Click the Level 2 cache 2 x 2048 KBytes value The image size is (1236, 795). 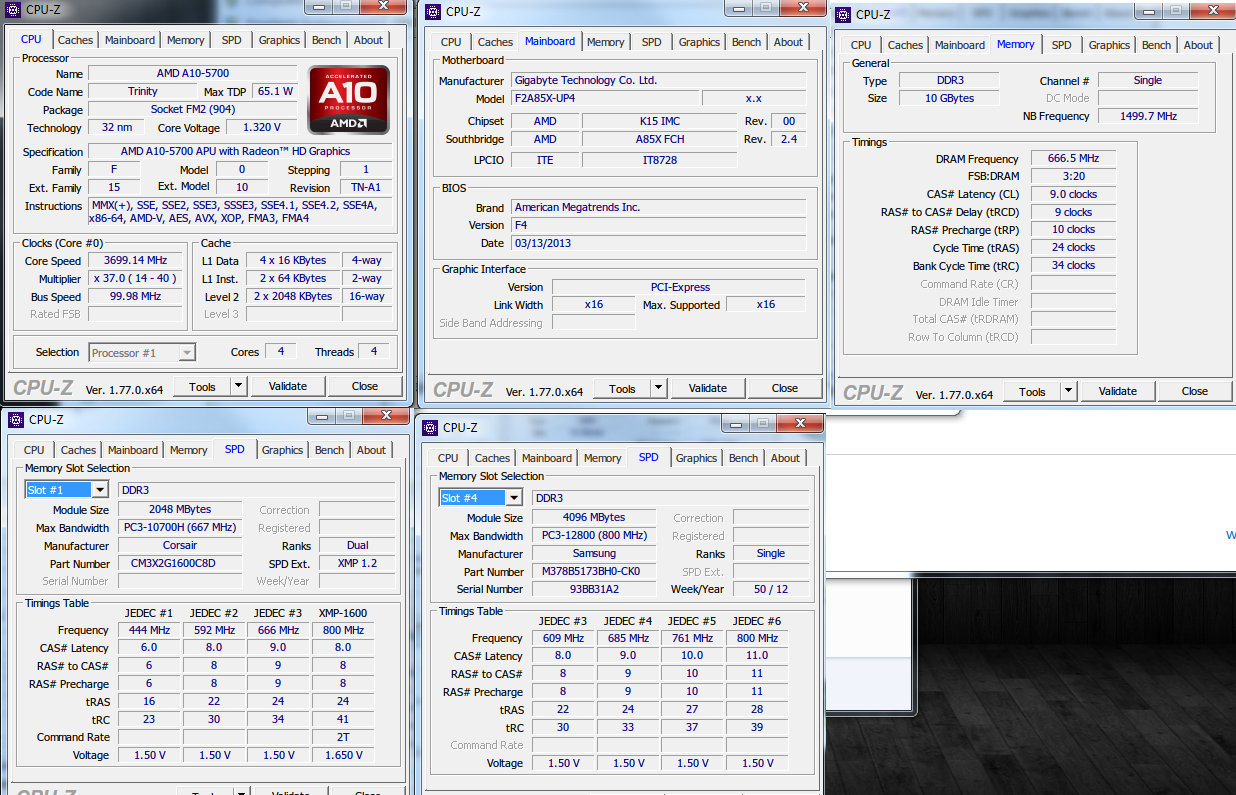[293, 297]
